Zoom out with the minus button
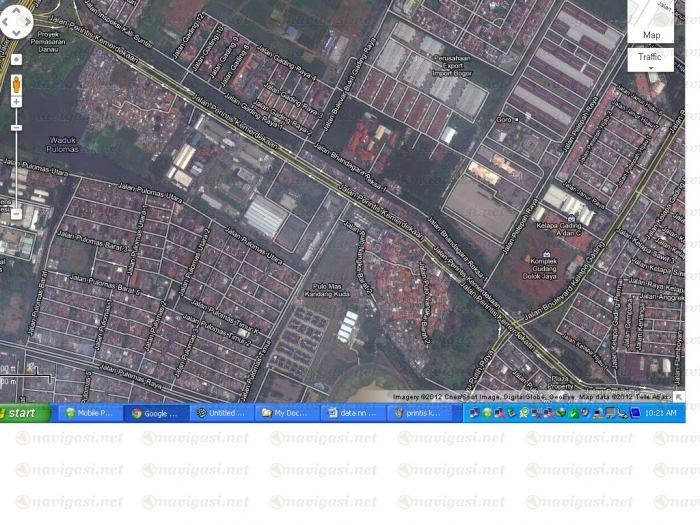Screen dimensions: 700x525 (16, 213)
